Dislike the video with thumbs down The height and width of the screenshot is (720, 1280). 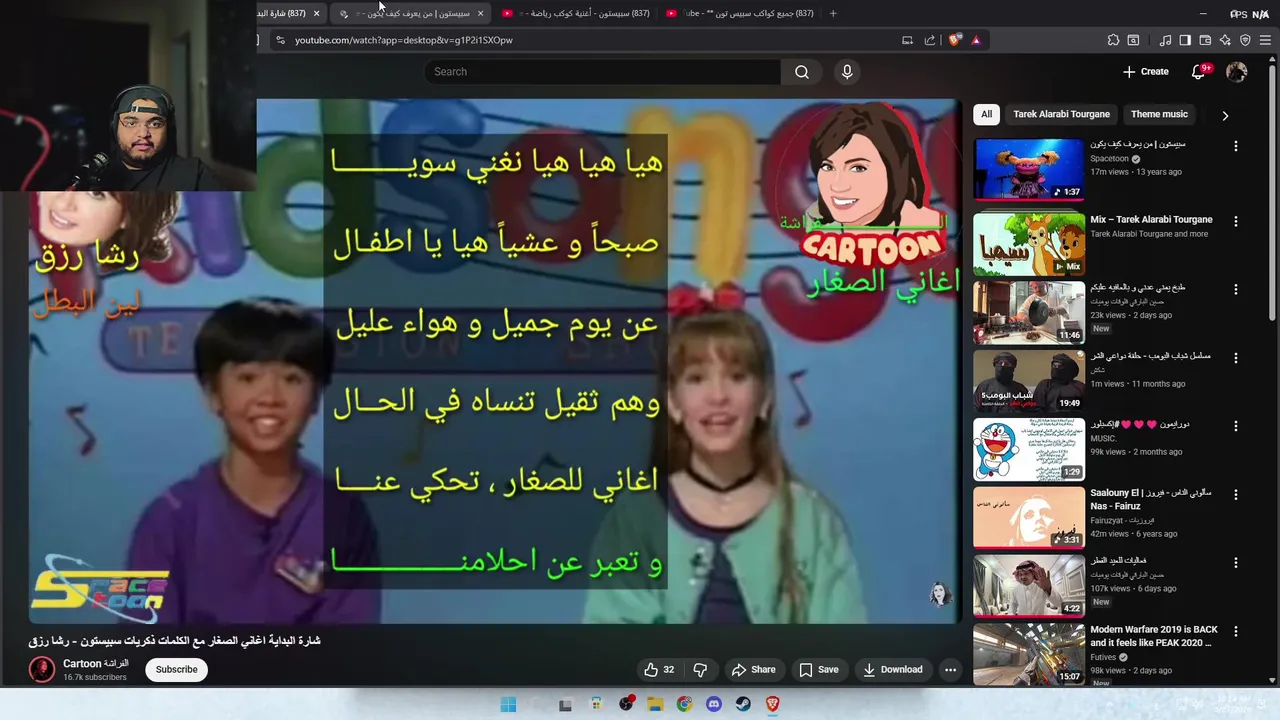(700, 670)
